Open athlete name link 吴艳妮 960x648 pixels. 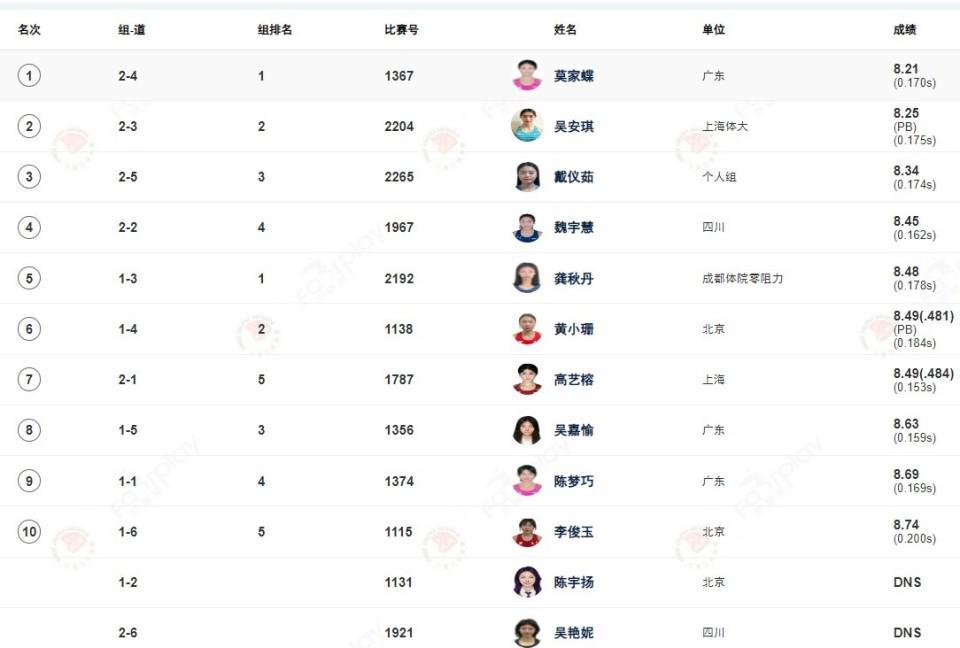[574, 633]
